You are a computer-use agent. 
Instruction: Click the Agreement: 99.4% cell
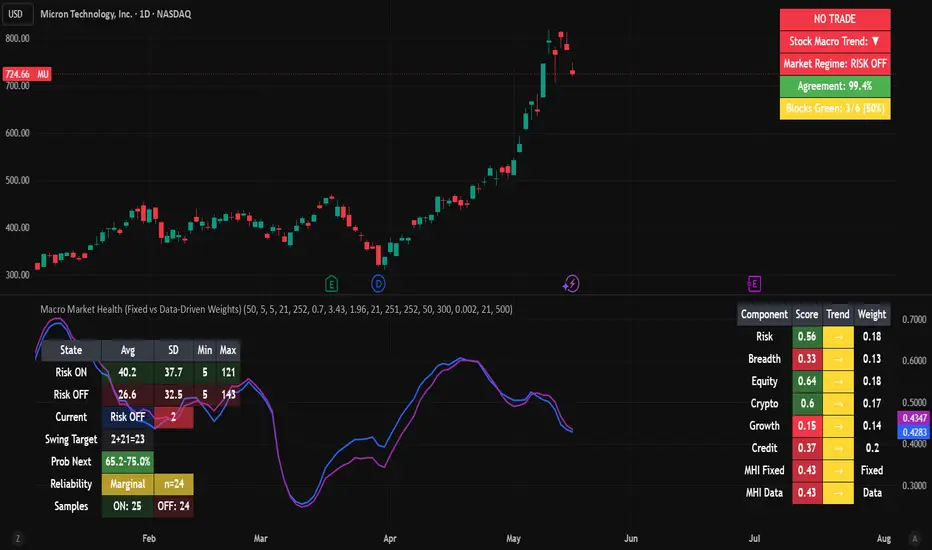pyautogui.click(x=835, y=86)
